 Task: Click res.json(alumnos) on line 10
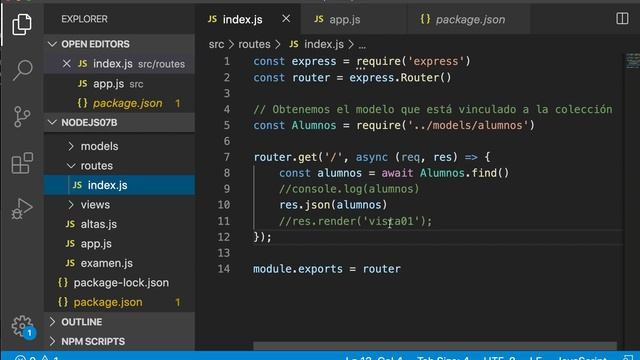[333, 205]
